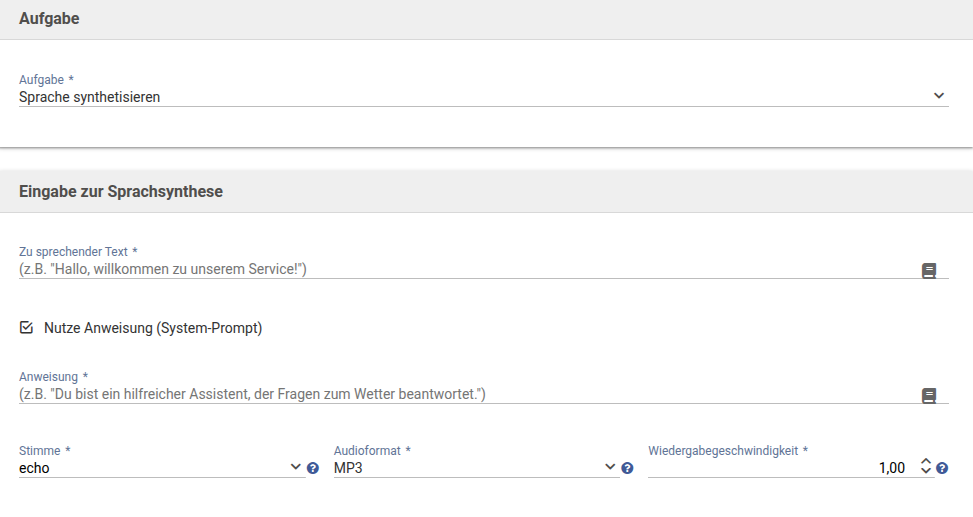
Task: Click the Wiedergabegeschwindigkeit number field
Action: click(780, 468)
